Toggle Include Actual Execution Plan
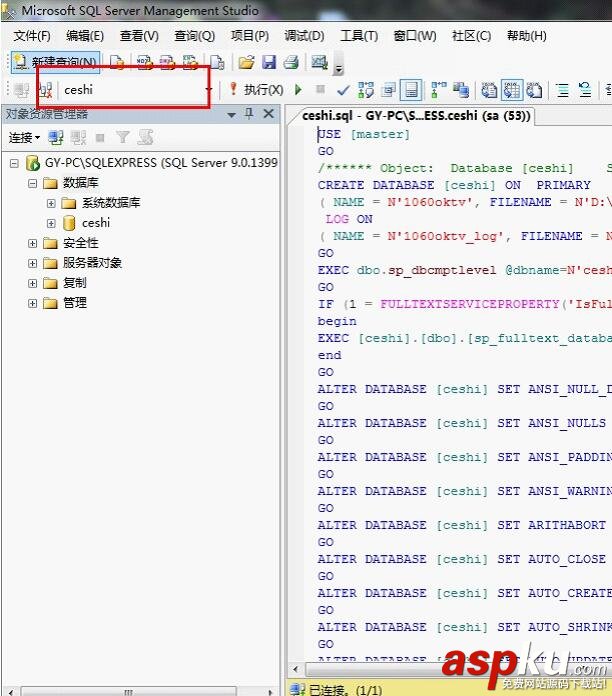The height and width of the screenshot is (696, 612). 438,90
